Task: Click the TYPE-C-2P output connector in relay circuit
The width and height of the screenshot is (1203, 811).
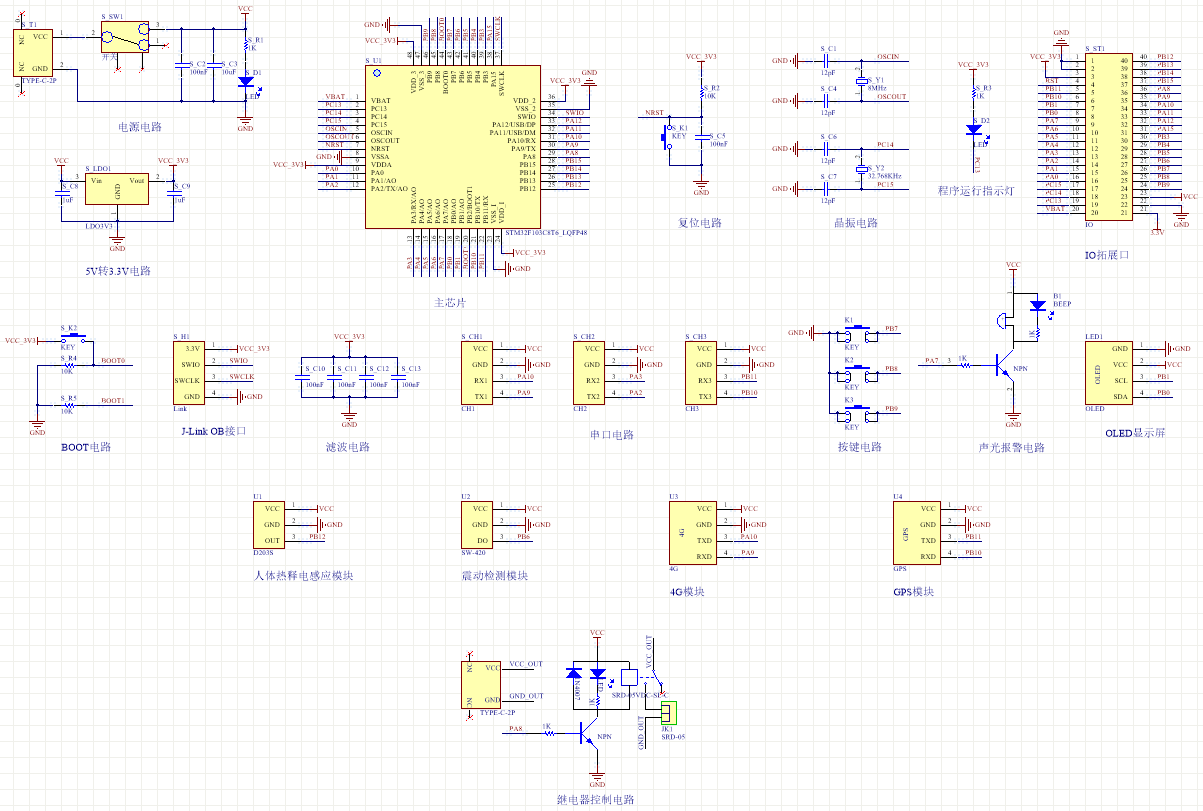Action: pyautogui.click(x=481, y=685)
